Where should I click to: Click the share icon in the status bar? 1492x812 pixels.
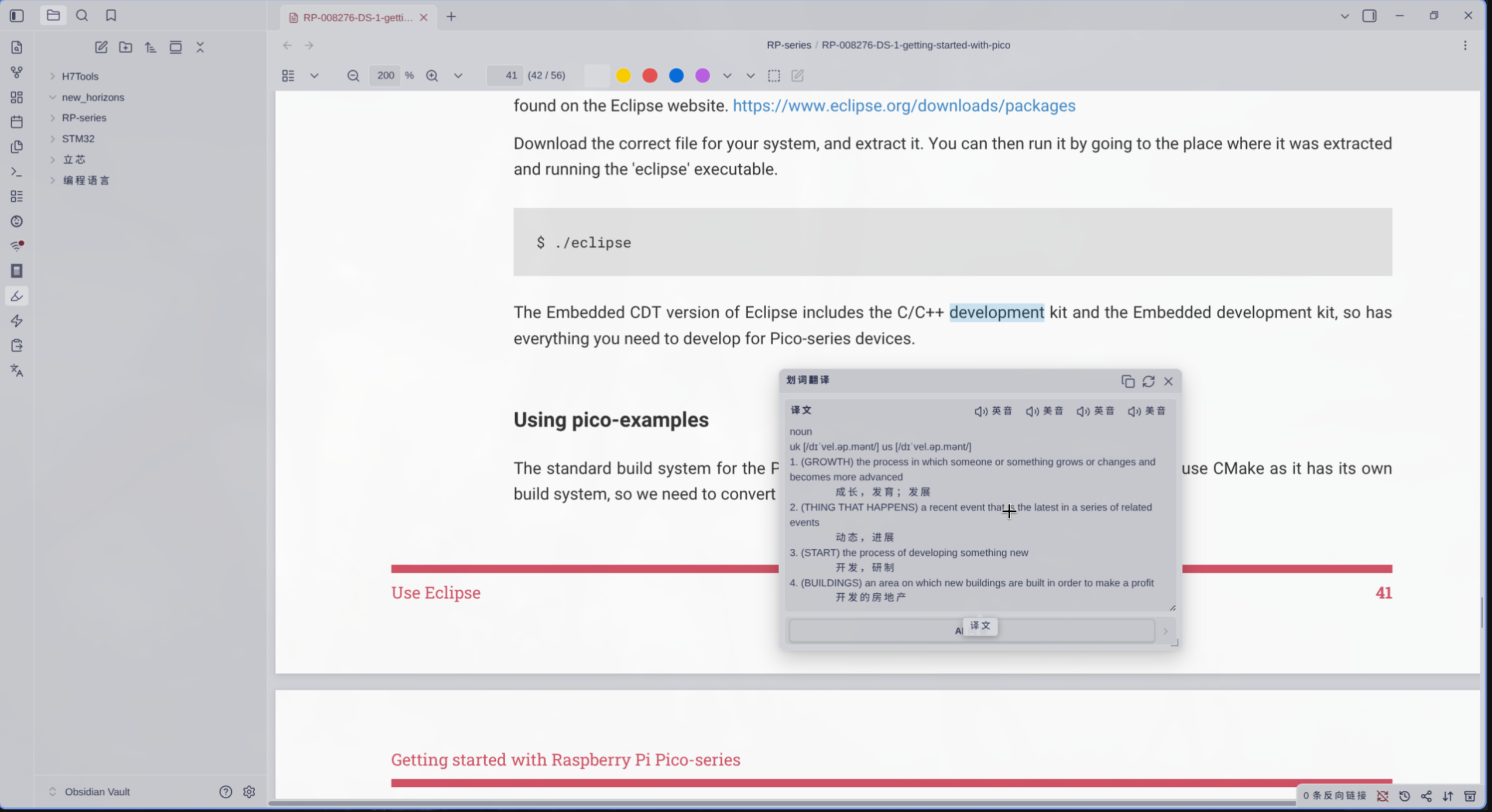click(1426, 796)
